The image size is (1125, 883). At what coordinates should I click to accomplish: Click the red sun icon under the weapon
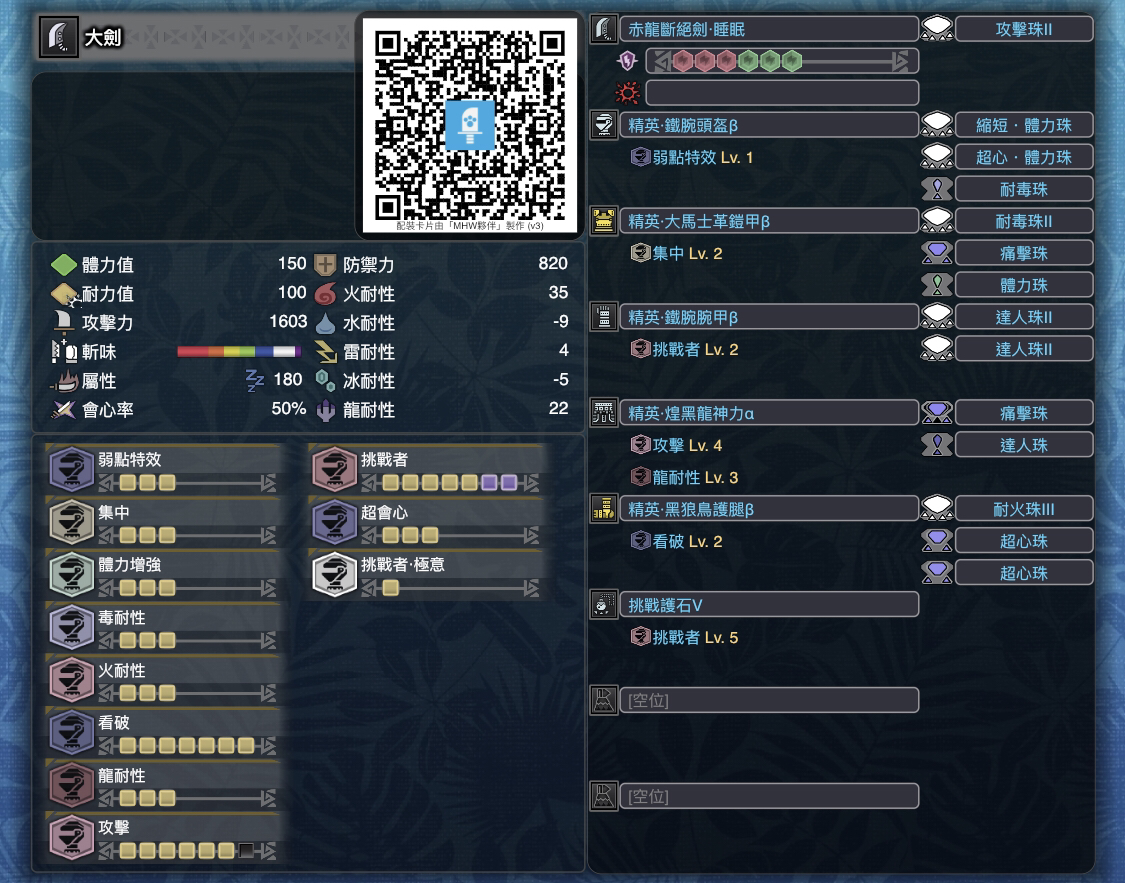(x=627, y=93)
